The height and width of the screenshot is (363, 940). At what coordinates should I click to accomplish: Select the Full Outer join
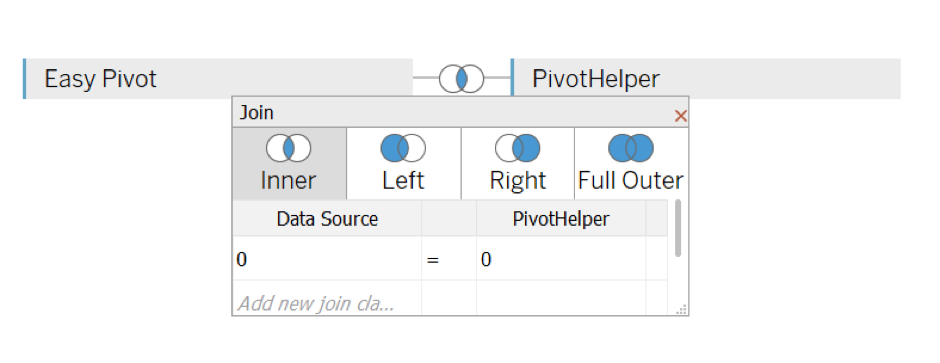(631, 164)
